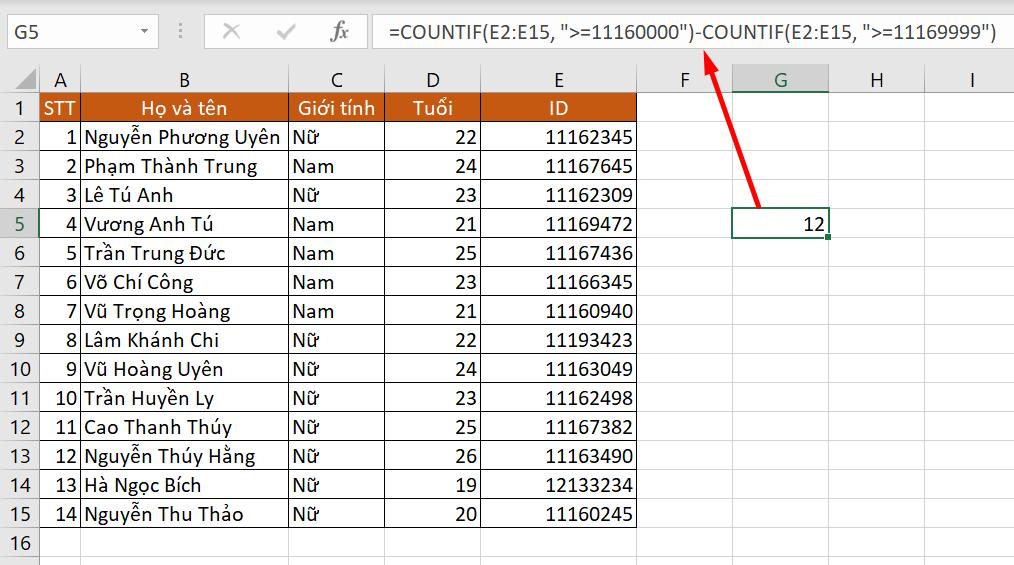Click ID cell 11167382

pyautogui.click(x=559, y=427)
